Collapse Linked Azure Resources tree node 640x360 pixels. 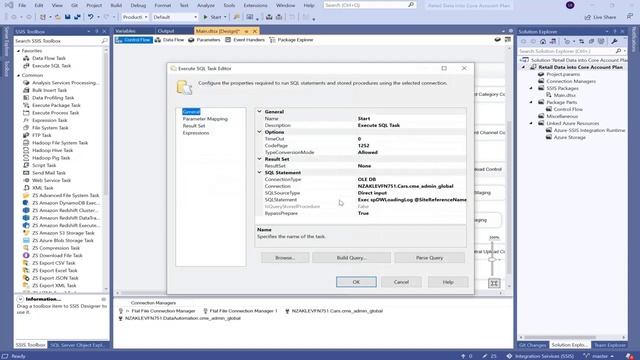(x=531, y=123)
